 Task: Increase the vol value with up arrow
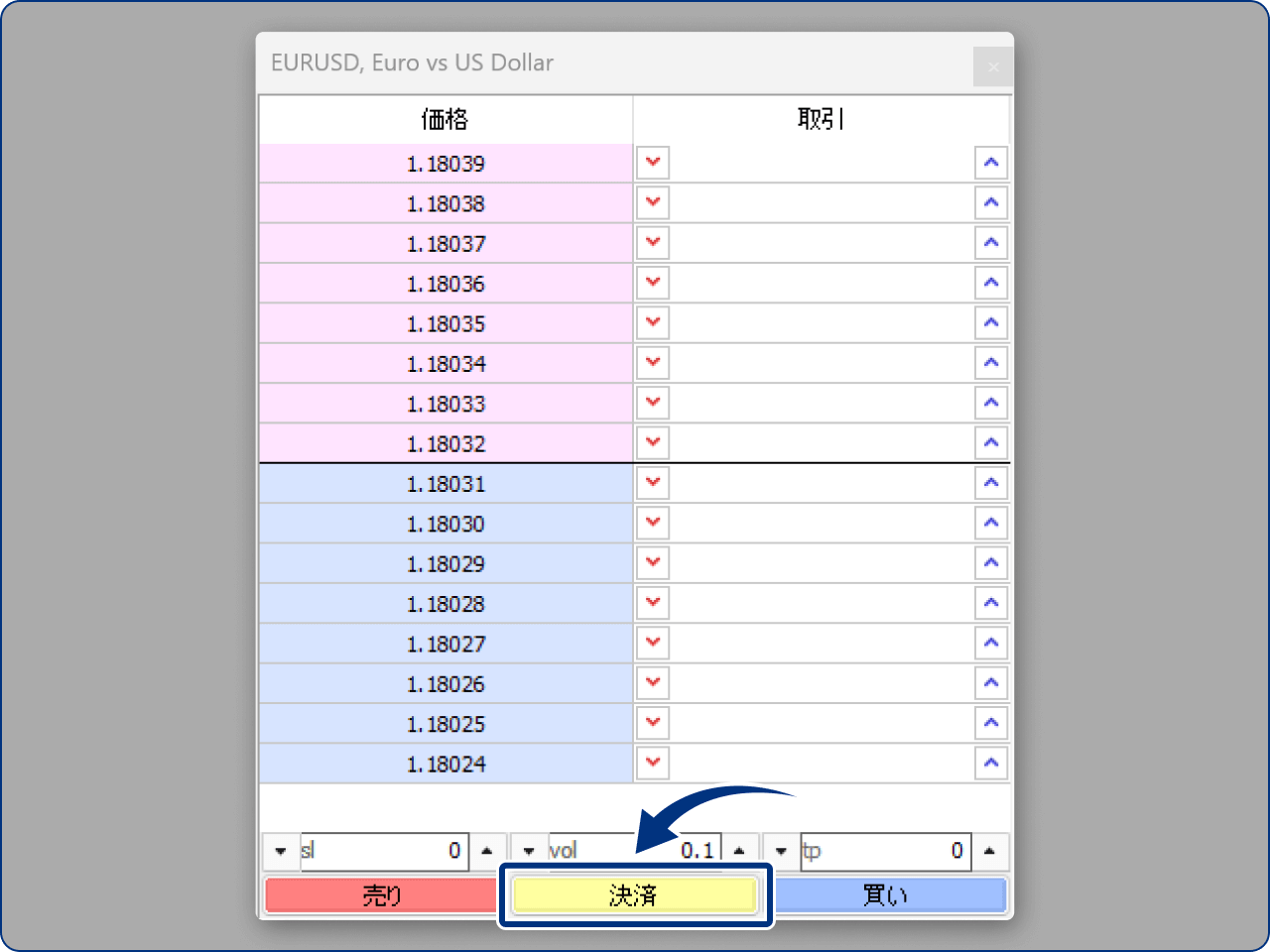(x=738, y=851)
